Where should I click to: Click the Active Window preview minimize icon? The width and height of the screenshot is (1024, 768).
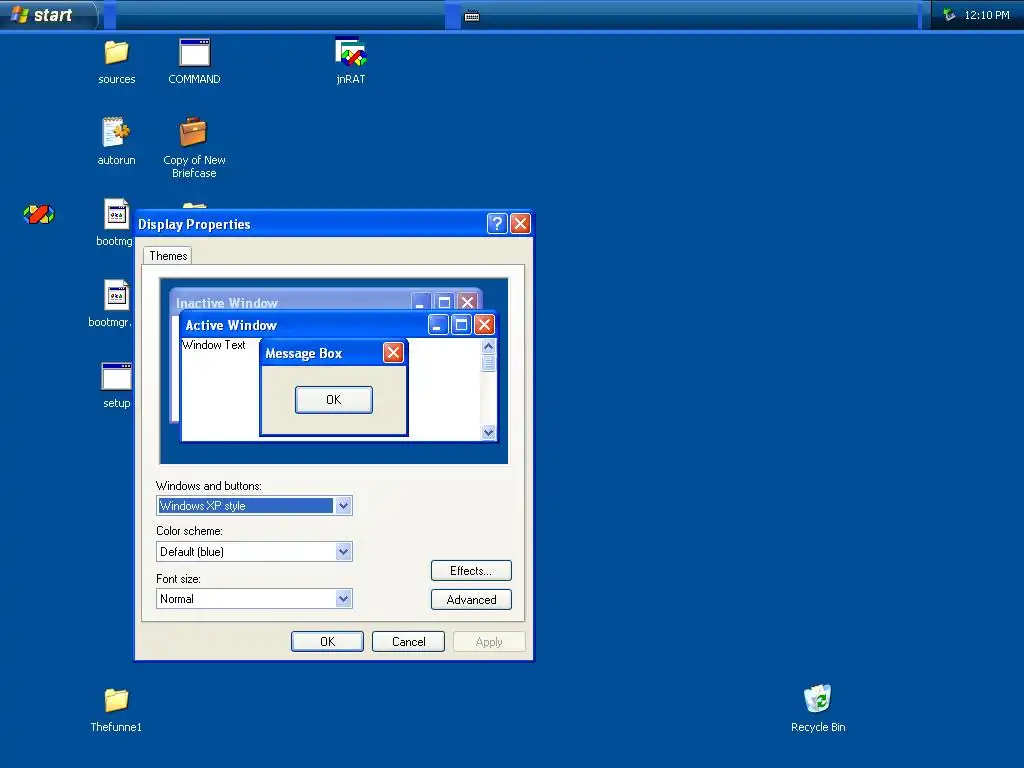[x=438, y=325]
